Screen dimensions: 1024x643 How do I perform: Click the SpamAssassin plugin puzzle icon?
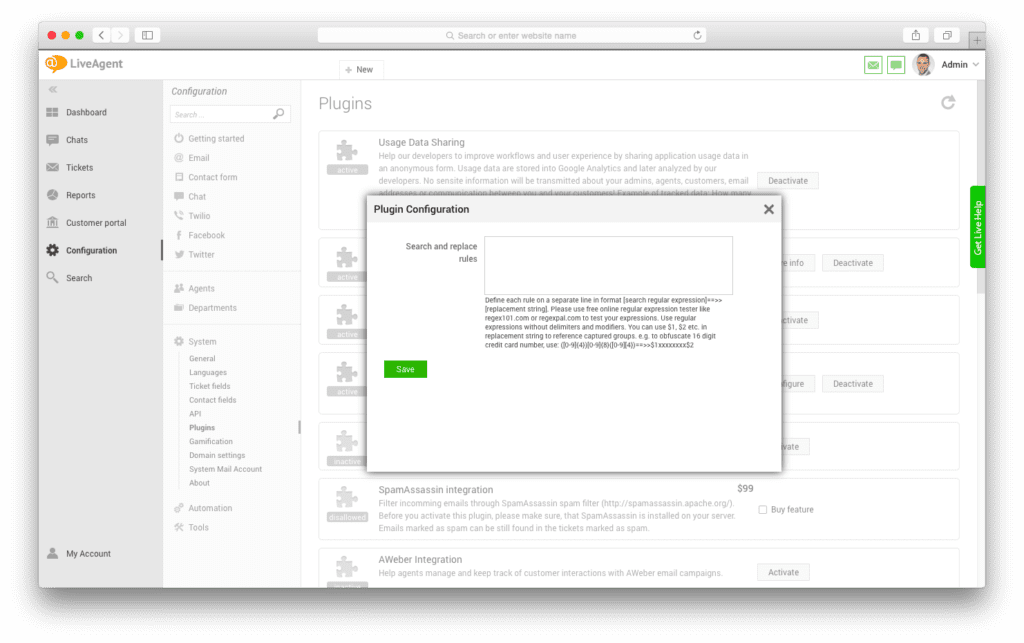pyautogui.click(x=347, y=498)
